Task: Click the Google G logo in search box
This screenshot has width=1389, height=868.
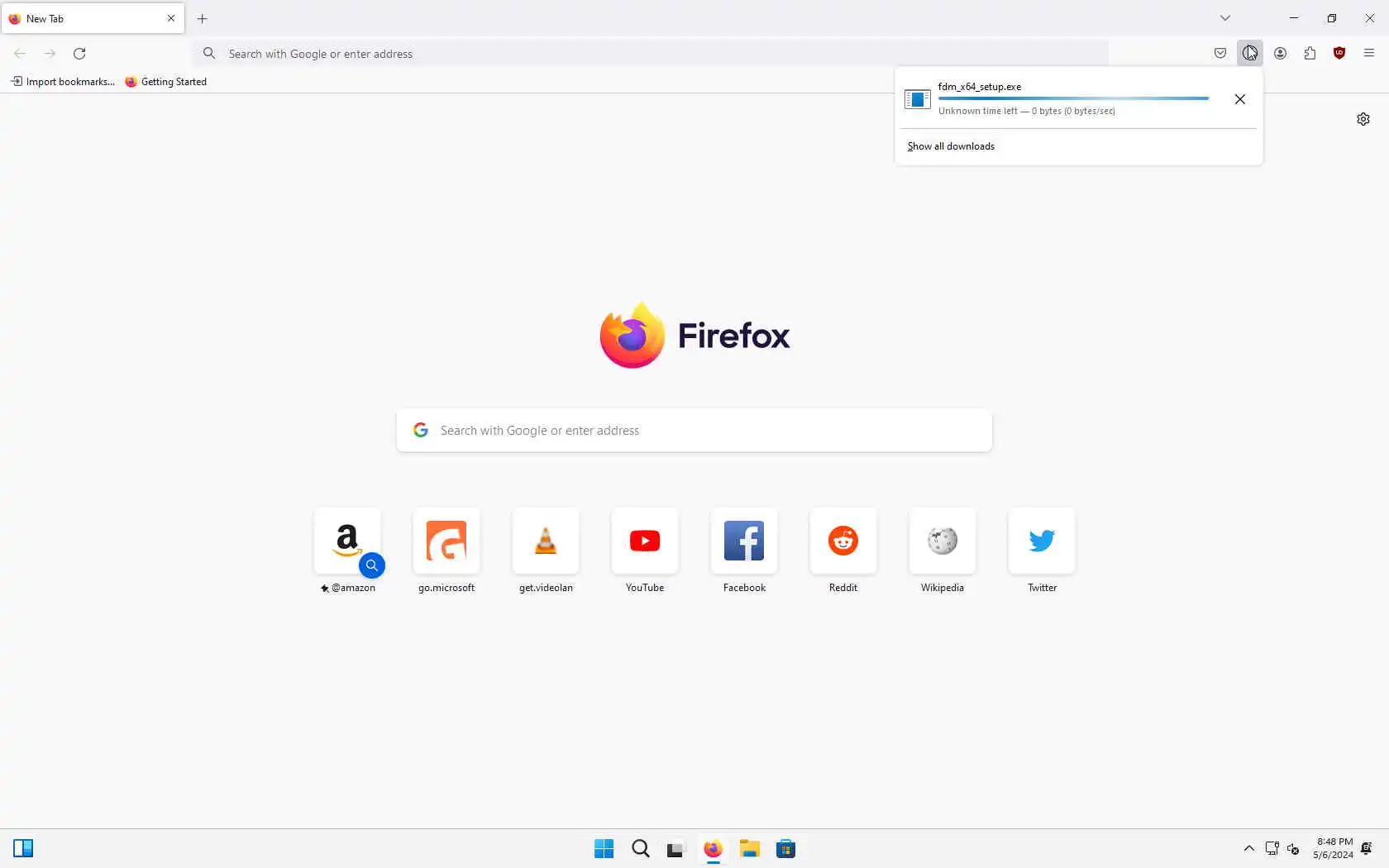Action: [x=421, y=430]
